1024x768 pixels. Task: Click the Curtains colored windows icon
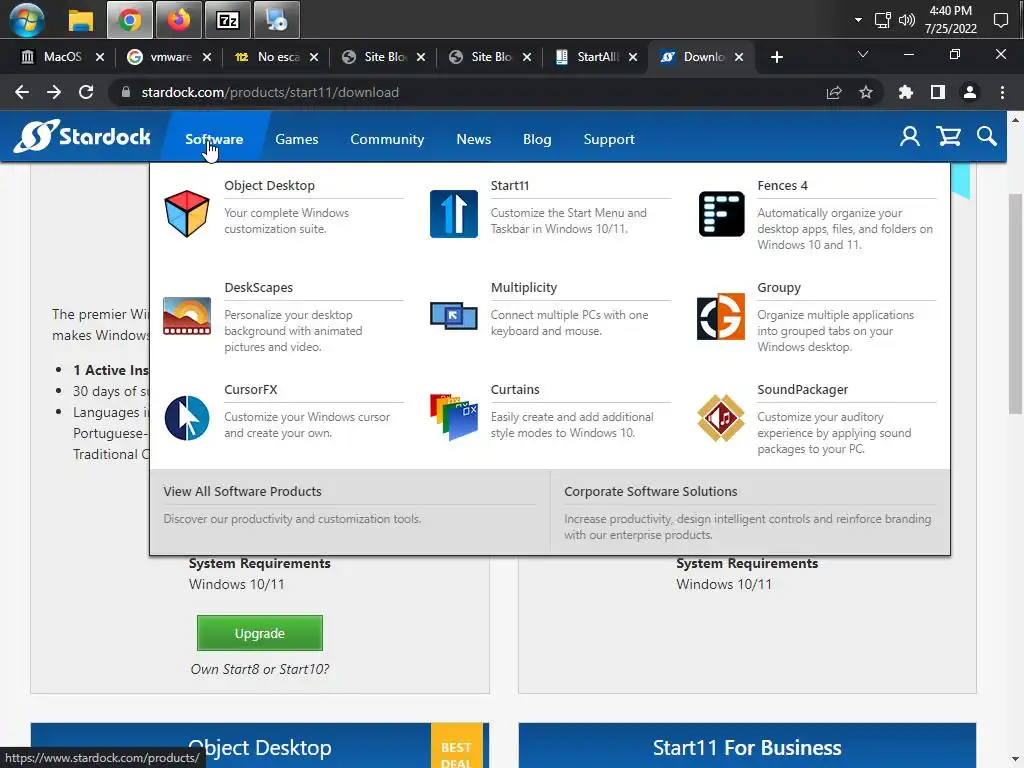click(x=454, y=417)
